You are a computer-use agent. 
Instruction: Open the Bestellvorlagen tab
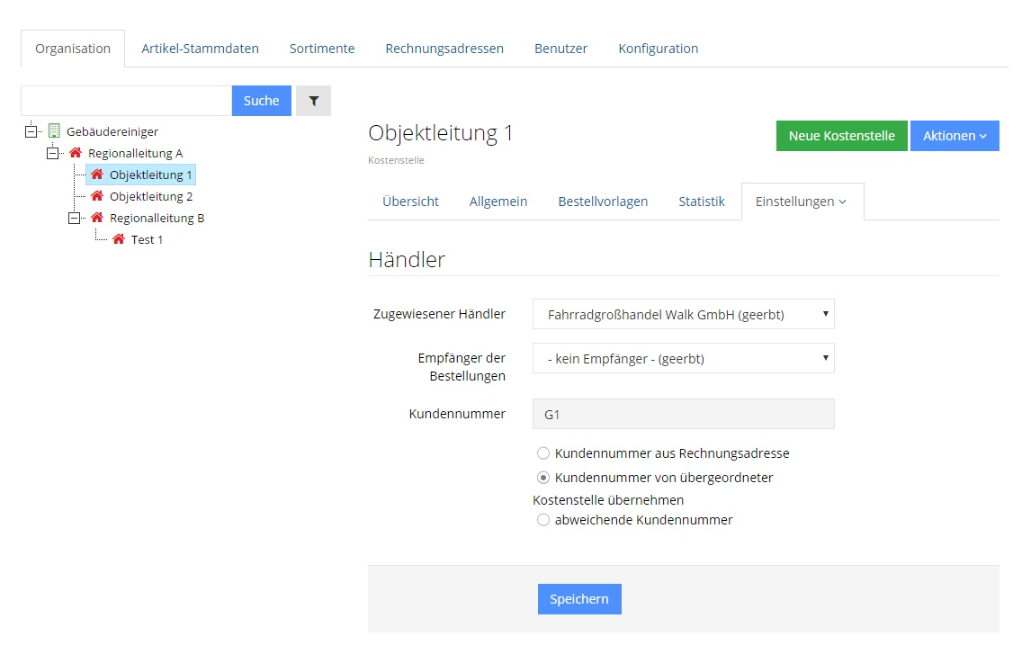point(602,201)
